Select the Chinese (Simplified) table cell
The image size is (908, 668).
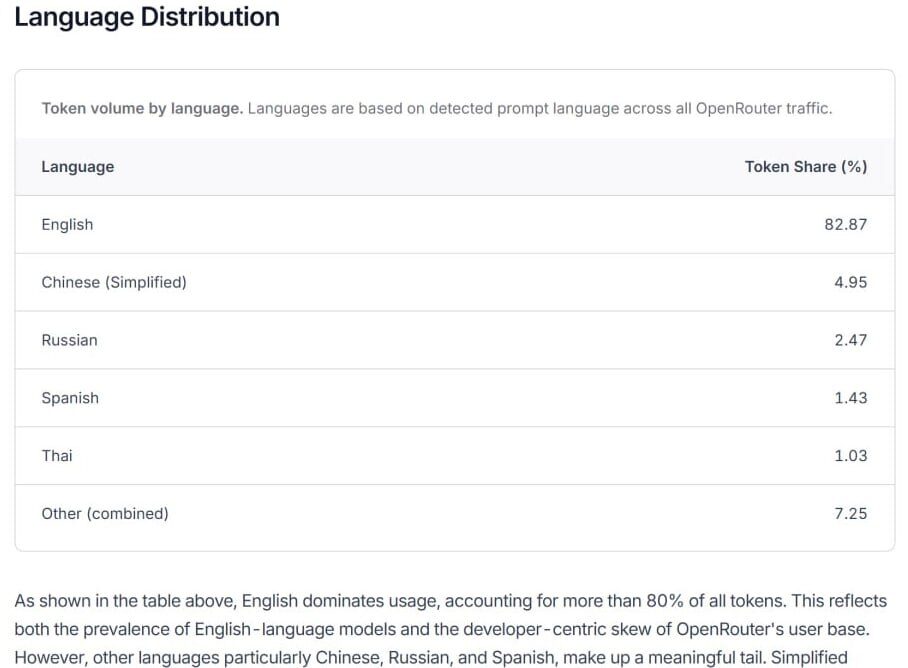[x=114, y=283]
